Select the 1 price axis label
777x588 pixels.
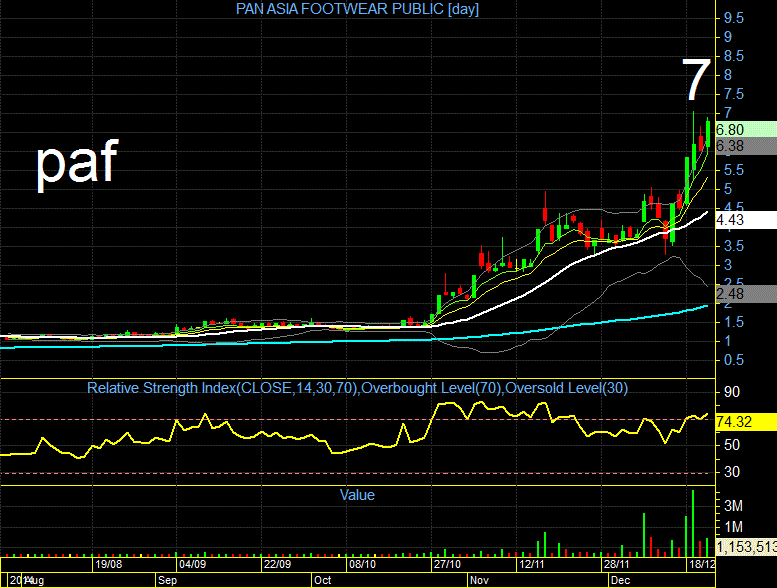[728, 341]
